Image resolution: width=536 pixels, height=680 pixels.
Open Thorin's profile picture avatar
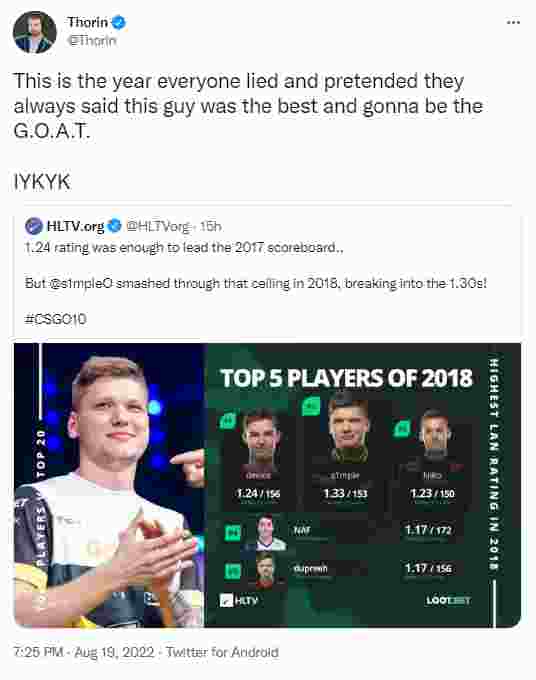point(35,32)
